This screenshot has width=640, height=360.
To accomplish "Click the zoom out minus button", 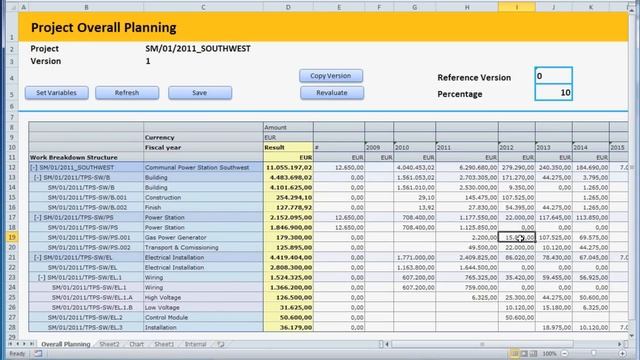I will [565, 353].
